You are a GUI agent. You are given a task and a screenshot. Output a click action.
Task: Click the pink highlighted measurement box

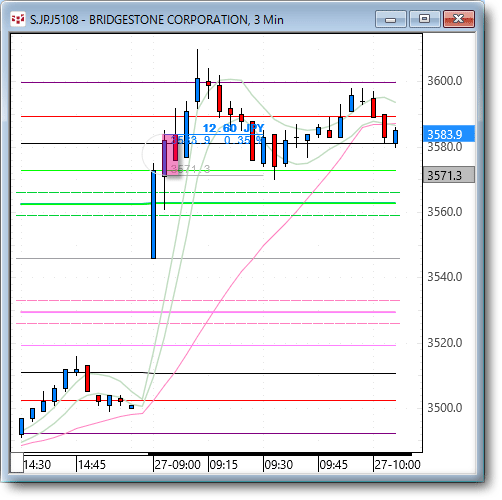170,154
